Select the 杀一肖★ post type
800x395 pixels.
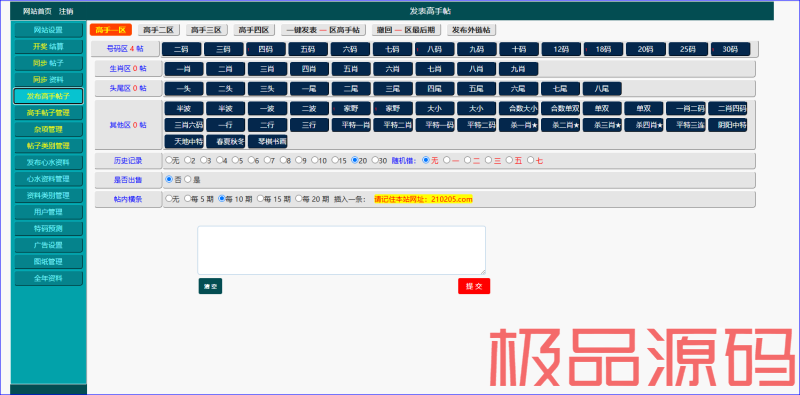(518, 125)
